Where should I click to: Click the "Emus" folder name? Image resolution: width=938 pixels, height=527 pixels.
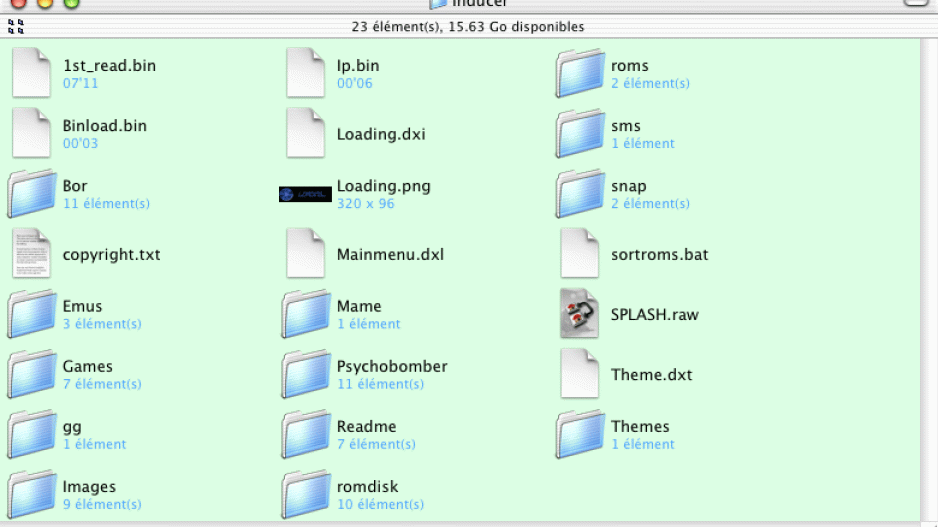(83, 306)
